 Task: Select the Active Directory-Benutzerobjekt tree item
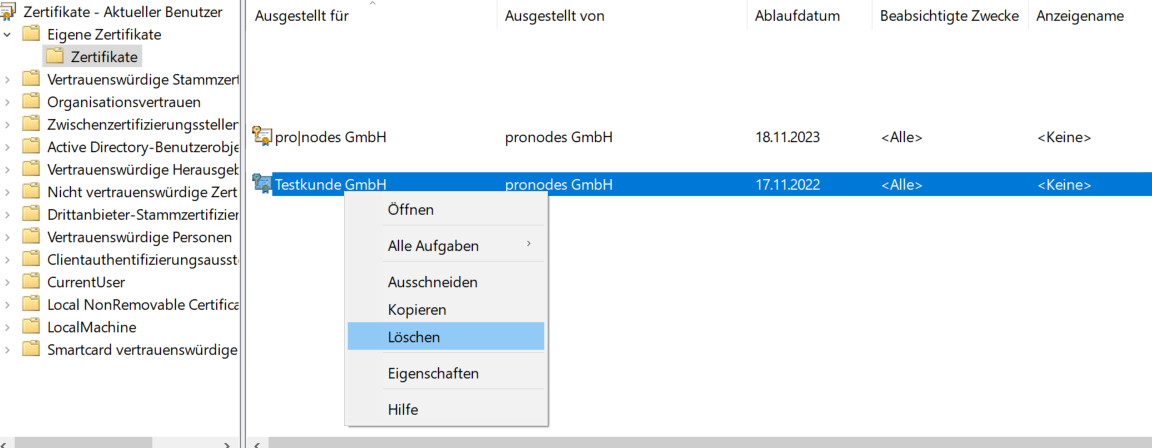pyautogui.click(x=142, y=147)
